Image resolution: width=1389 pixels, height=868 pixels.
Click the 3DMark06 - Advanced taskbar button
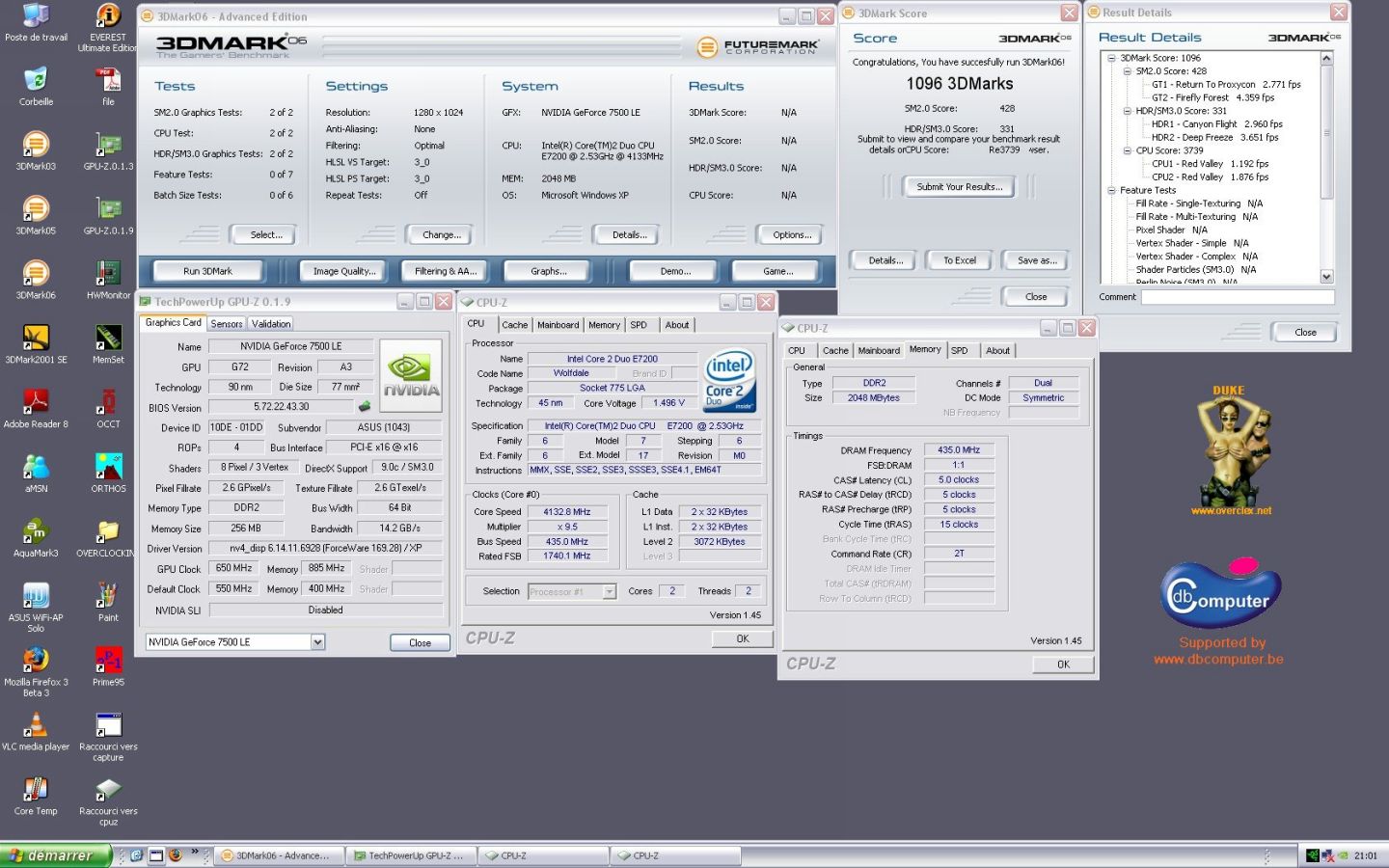click(x=278, y=855)
